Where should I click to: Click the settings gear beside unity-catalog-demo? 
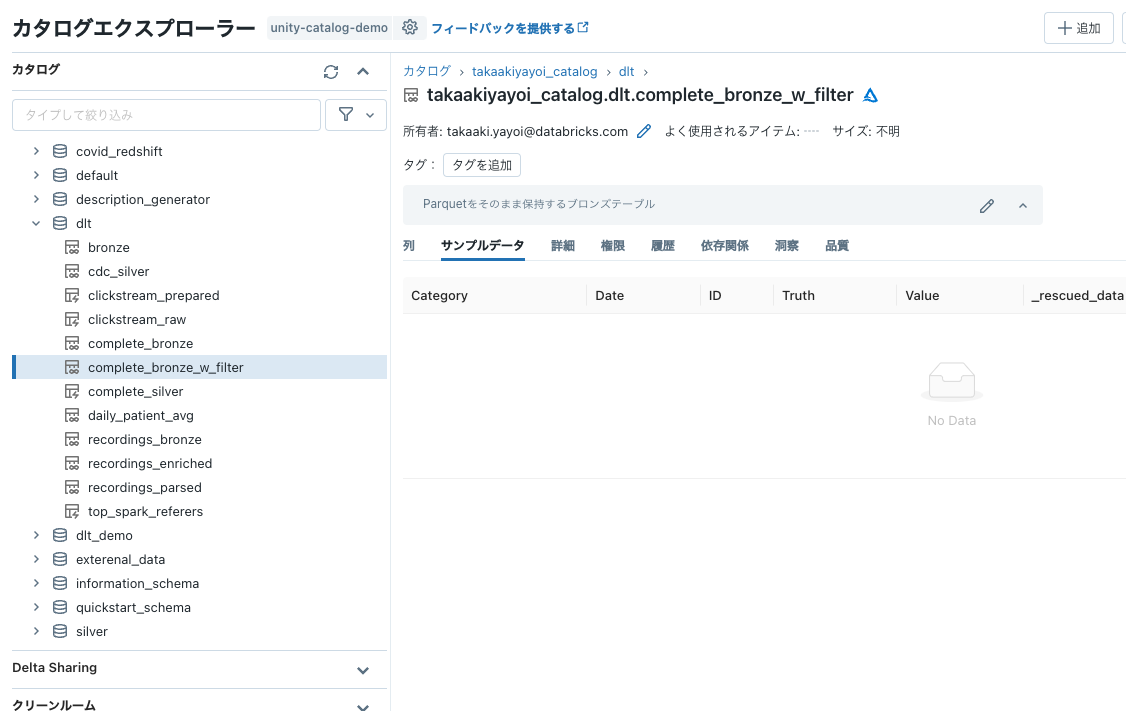click(x=410, y=27)
